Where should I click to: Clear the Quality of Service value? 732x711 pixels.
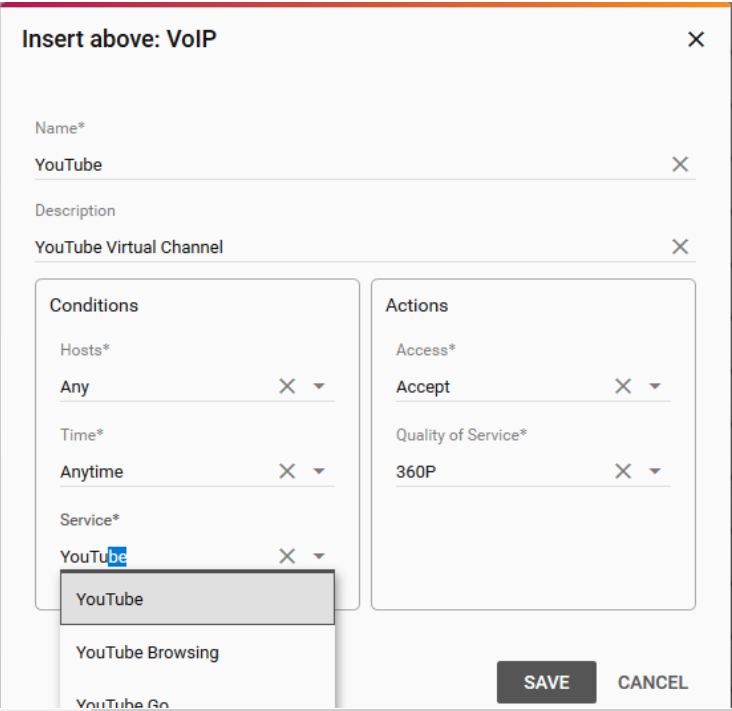coord(623,471)
